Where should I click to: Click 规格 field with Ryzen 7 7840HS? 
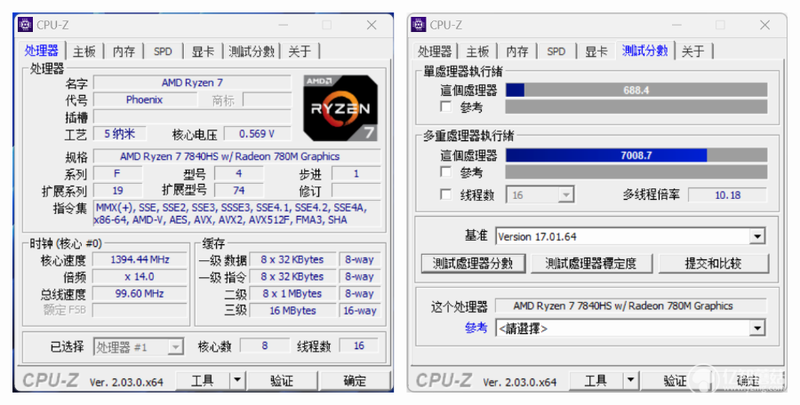237,156
